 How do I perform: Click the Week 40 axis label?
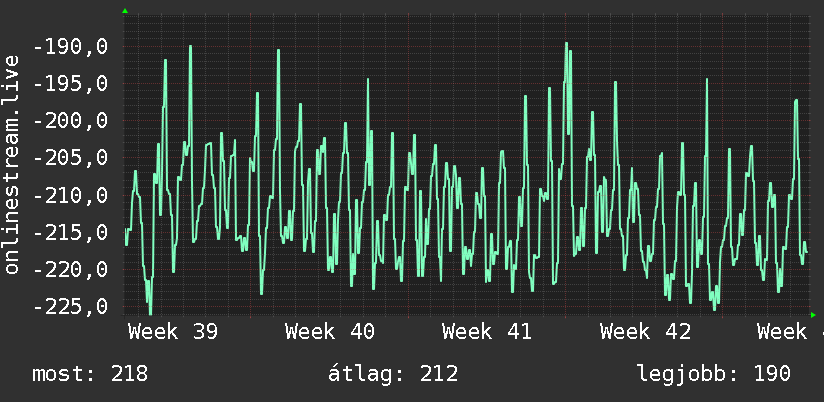click(330, 332)
